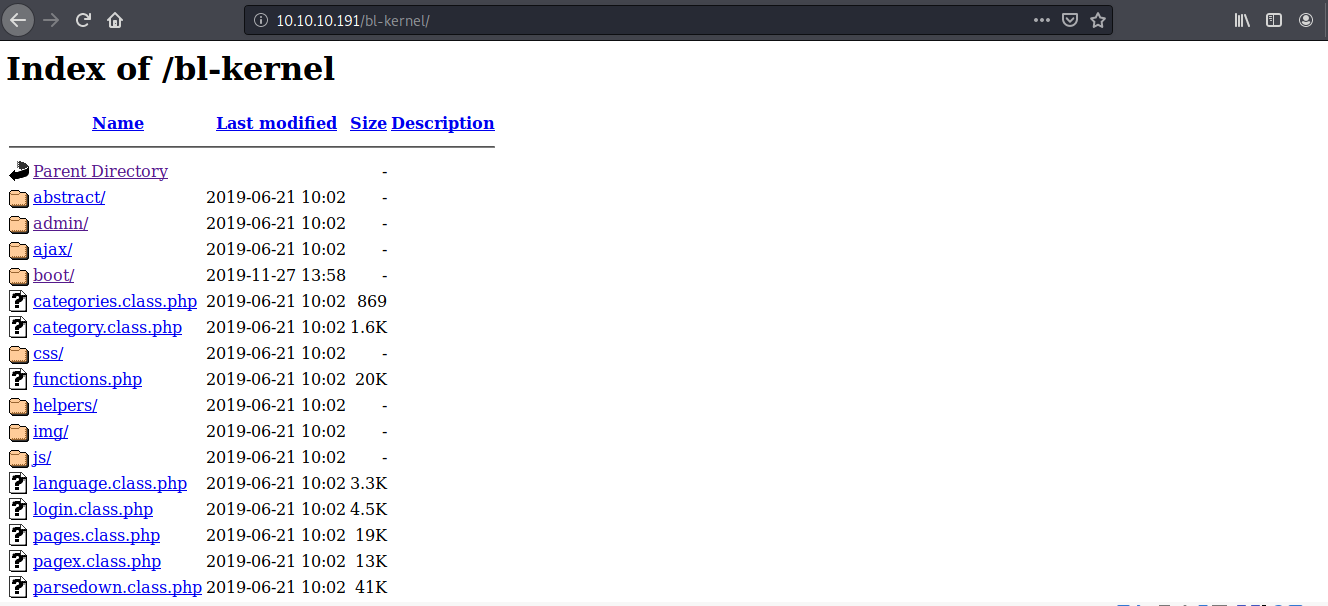Open login.class.php file link
The height and width of the screenshot is (606, 1328).
coord(92,509)
